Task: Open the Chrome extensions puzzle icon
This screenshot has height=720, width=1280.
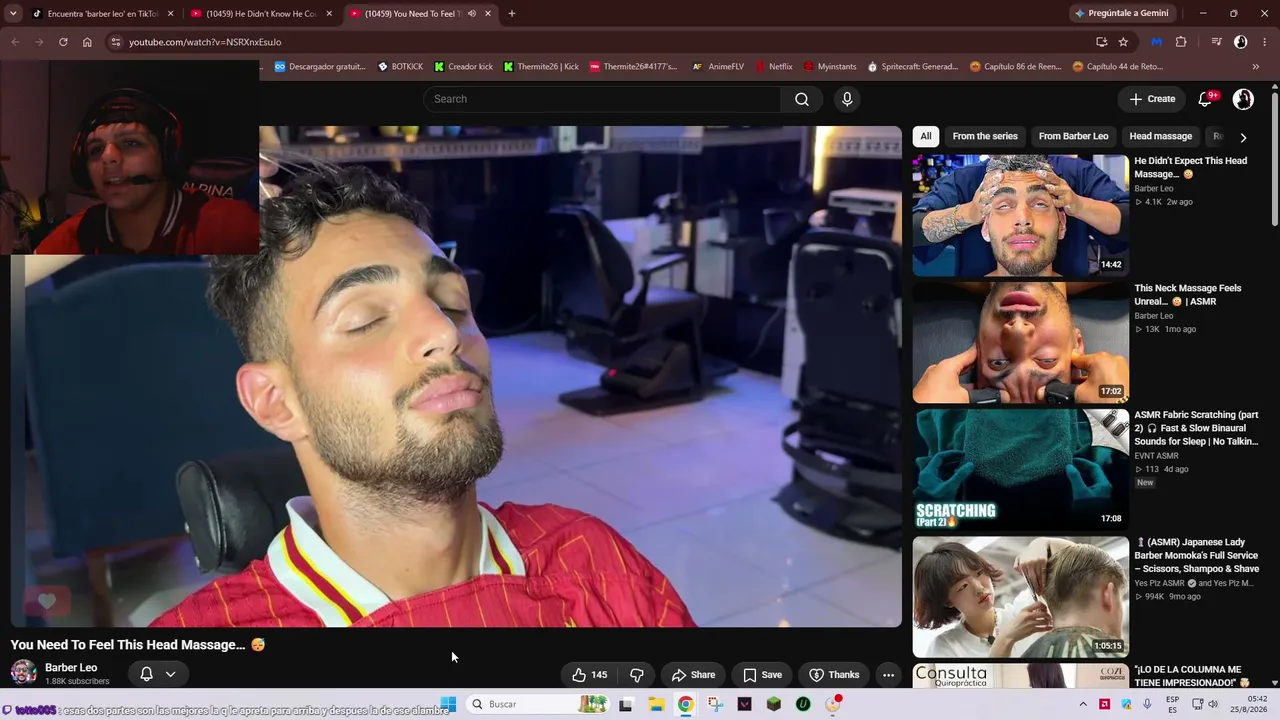Action: point(1181,42)
